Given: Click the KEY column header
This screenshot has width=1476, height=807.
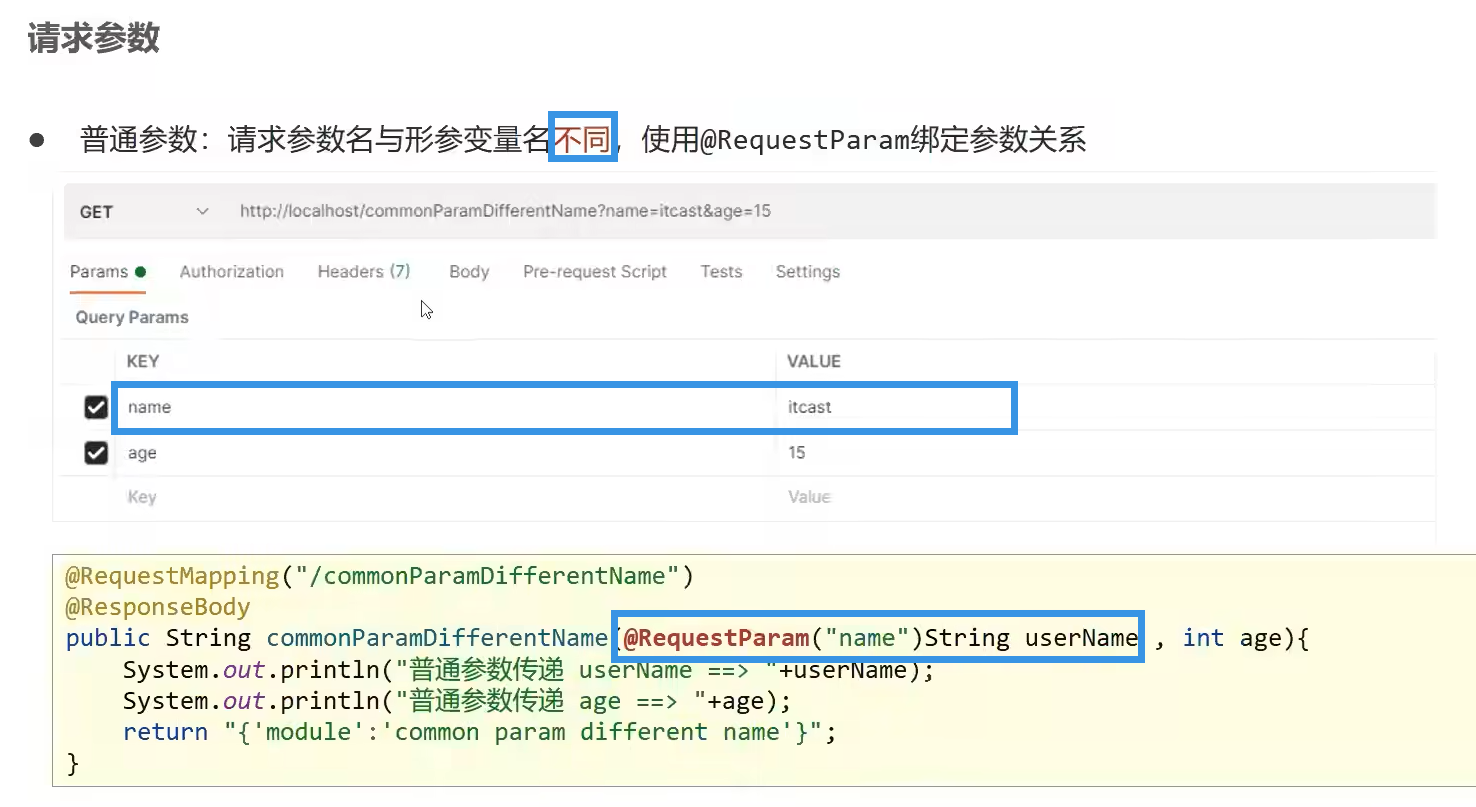Looking at the screenshot, I should 143,362.
